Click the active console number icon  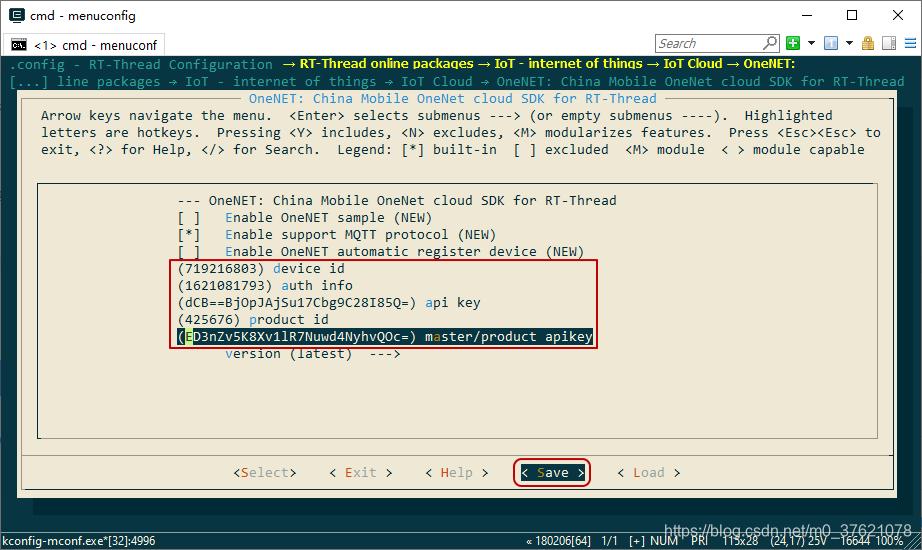click(831, 43)
